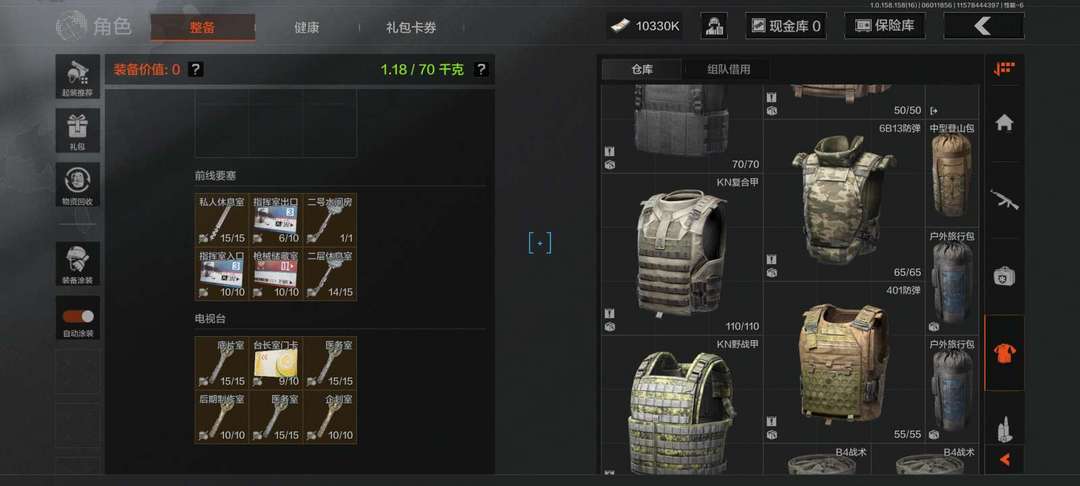Select the rifle weapons category icon
Image resolution: width=1080 pixels, height=486 pixels.
tap(1004, 200)
